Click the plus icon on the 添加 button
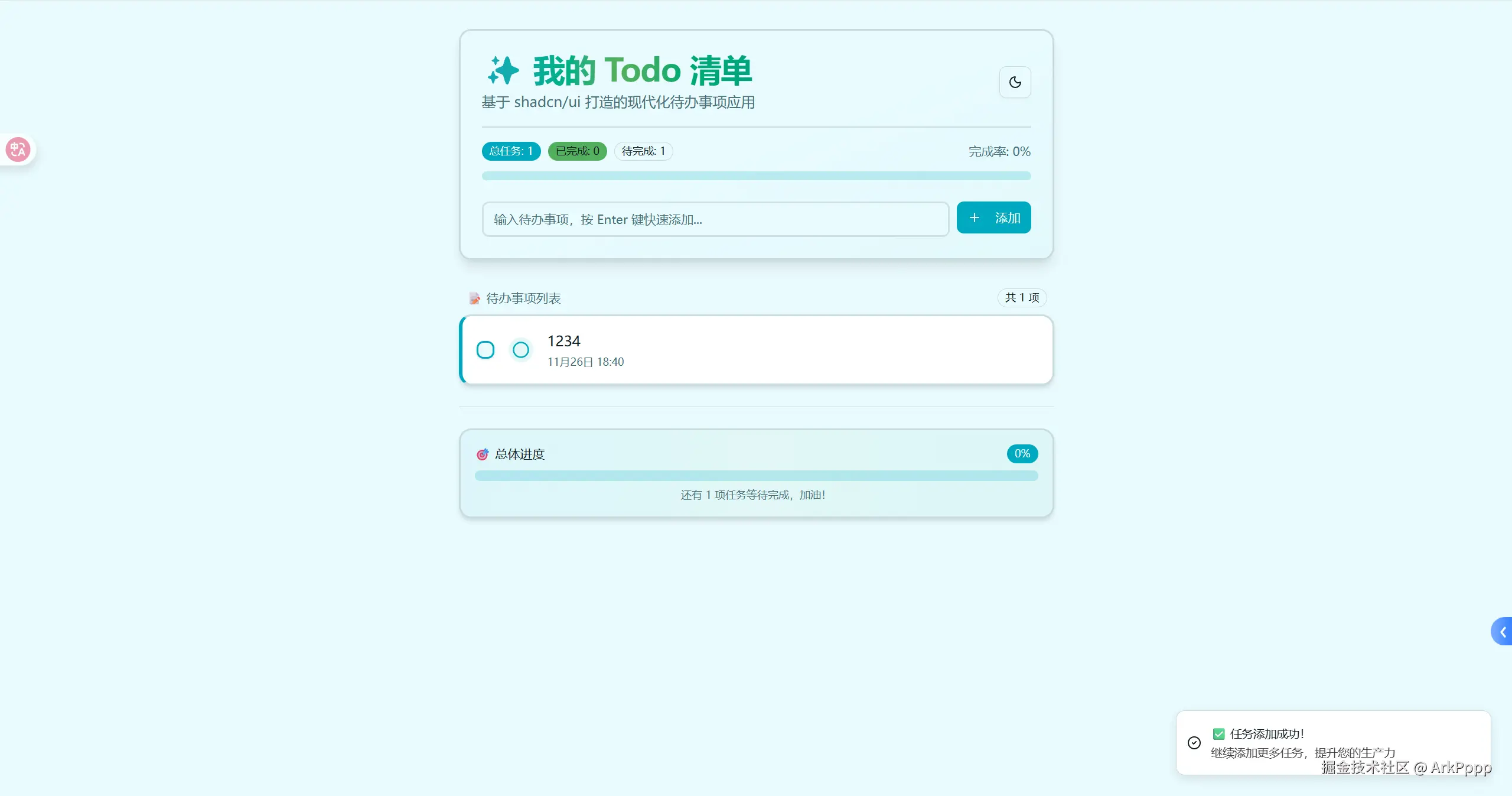1512x796 pixels. (975, 218)
